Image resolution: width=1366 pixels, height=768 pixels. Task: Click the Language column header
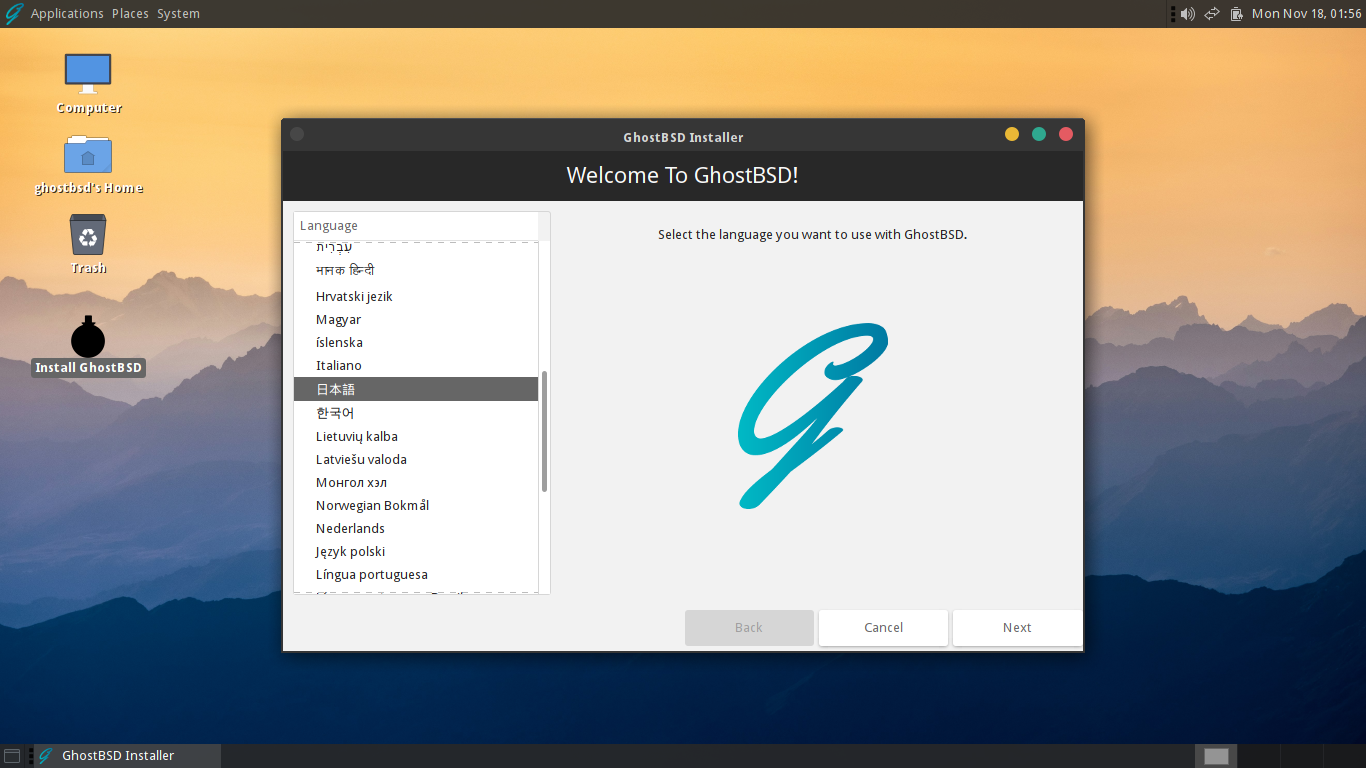point(416,226)
